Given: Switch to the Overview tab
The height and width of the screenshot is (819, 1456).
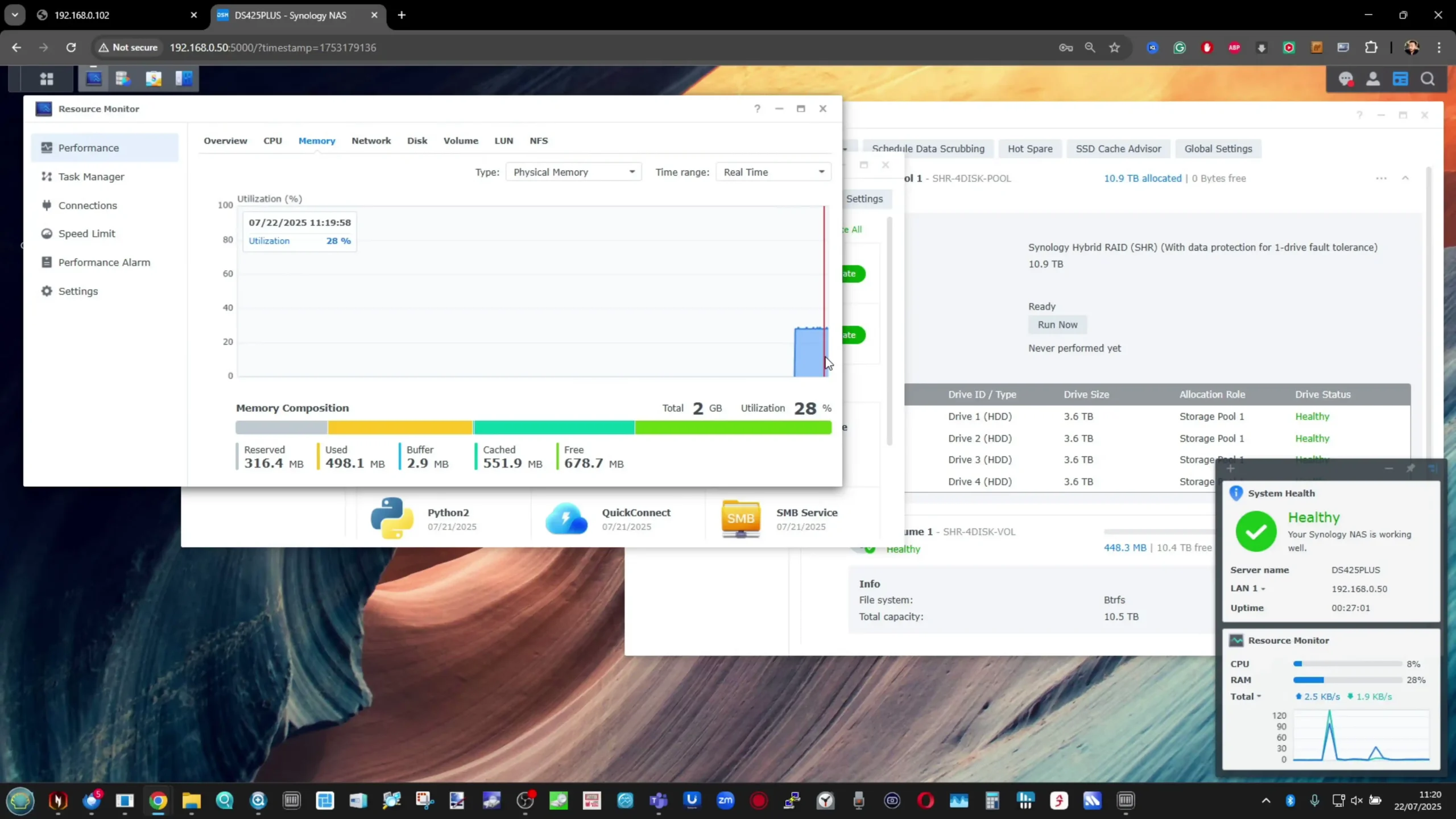Looking at the screenshot, I should tap(225, 140).
